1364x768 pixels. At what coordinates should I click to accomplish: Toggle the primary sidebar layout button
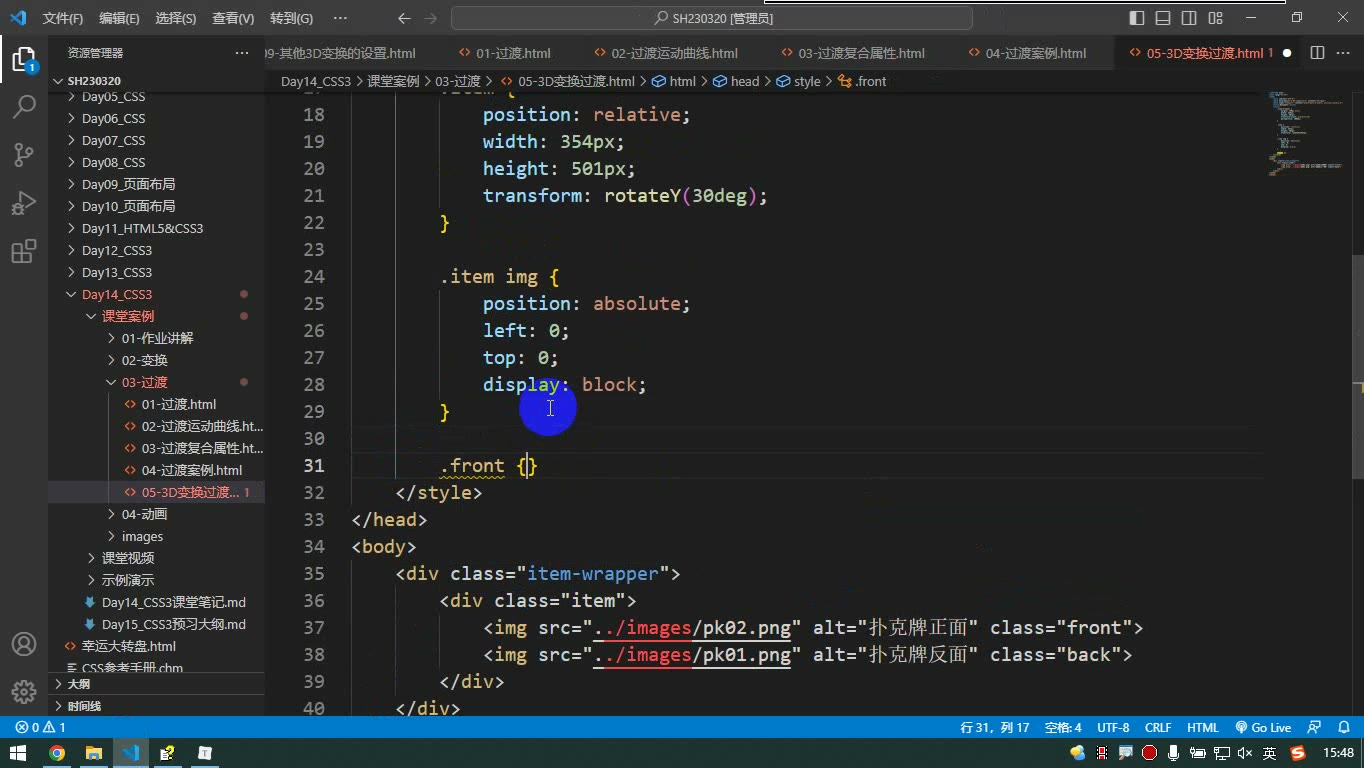(1137, 18)
